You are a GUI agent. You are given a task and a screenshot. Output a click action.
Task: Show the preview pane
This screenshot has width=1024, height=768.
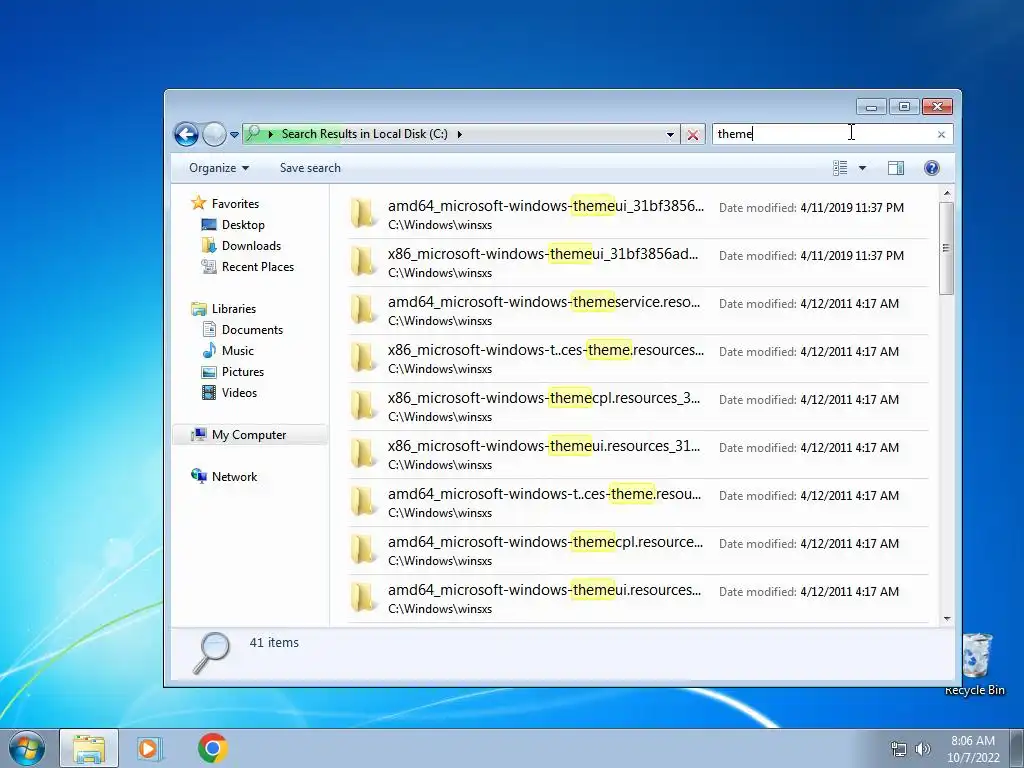[x=896, y=168]
